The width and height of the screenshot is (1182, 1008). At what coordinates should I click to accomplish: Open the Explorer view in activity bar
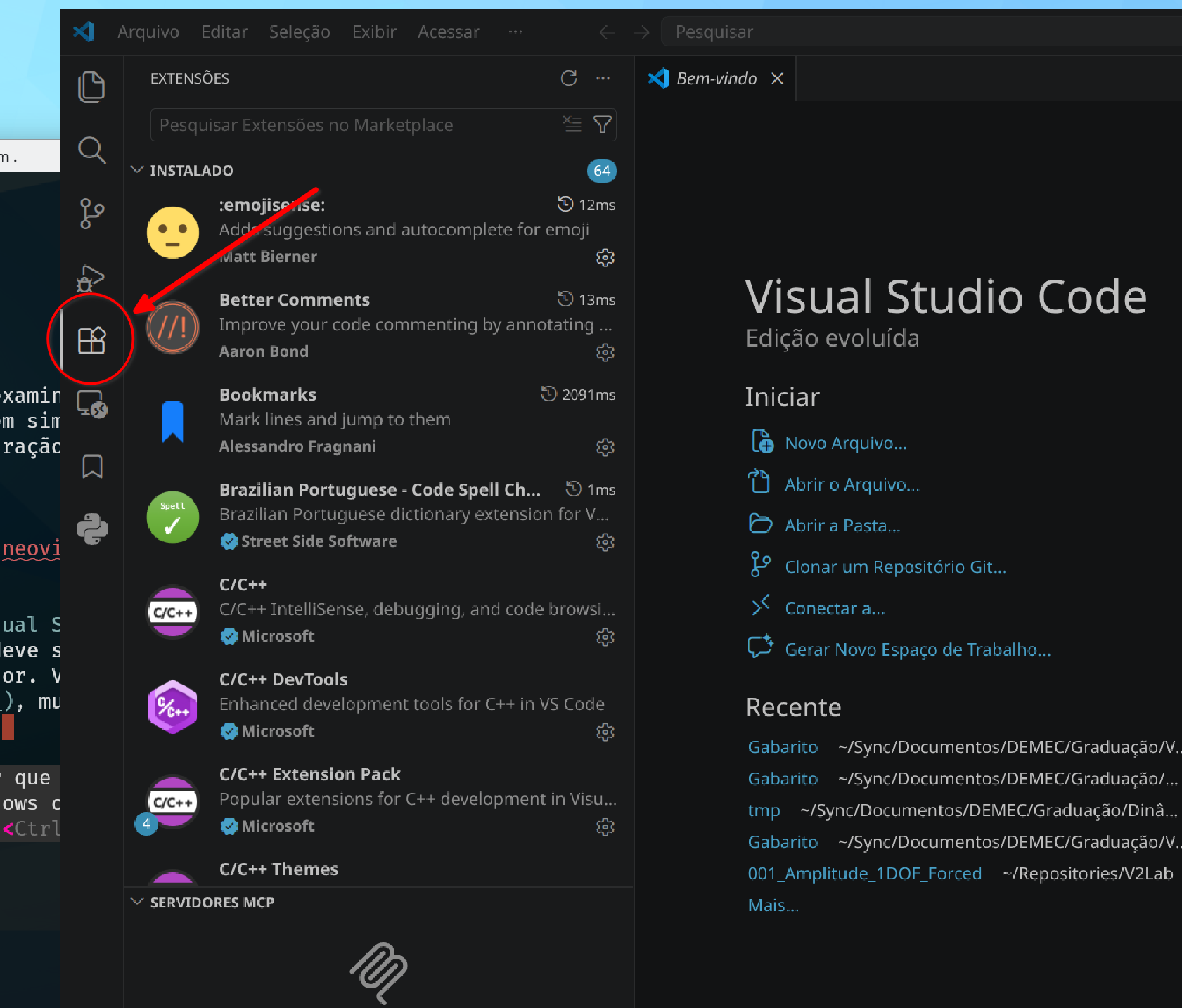click(x=91, y=86)
